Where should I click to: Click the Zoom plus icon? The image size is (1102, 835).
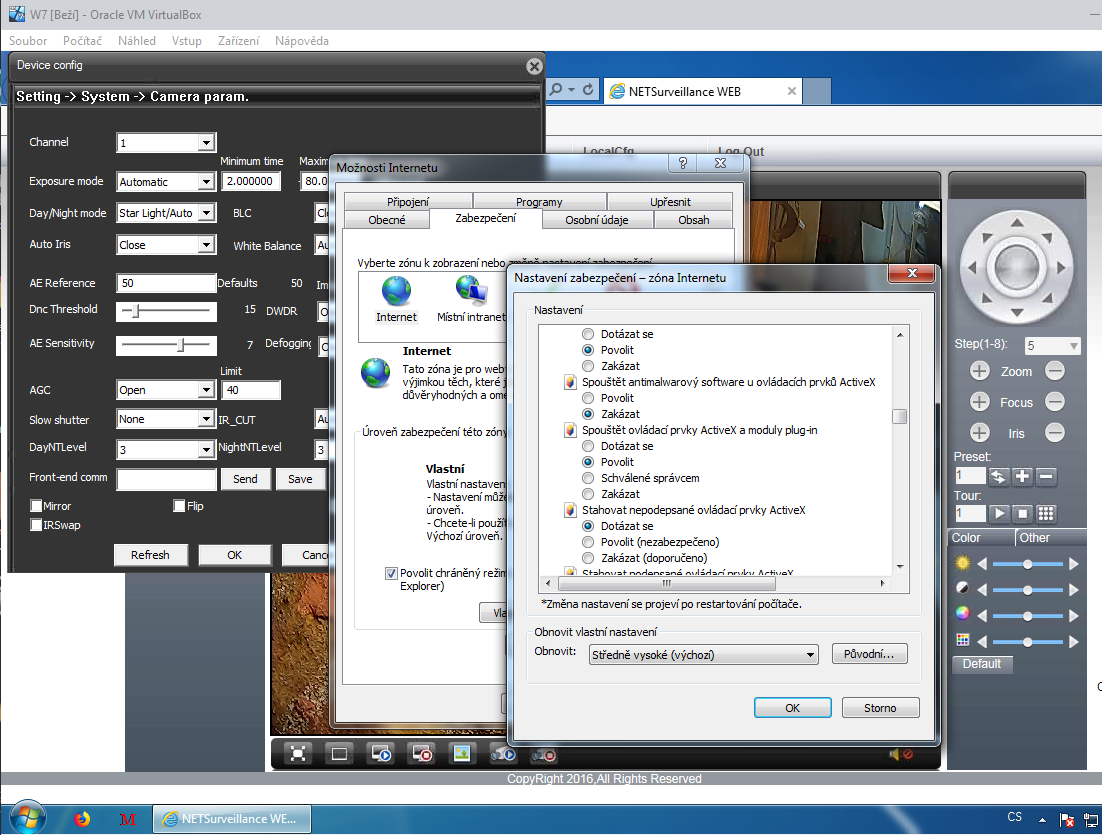pyautogui.click(x=980, y=371)
